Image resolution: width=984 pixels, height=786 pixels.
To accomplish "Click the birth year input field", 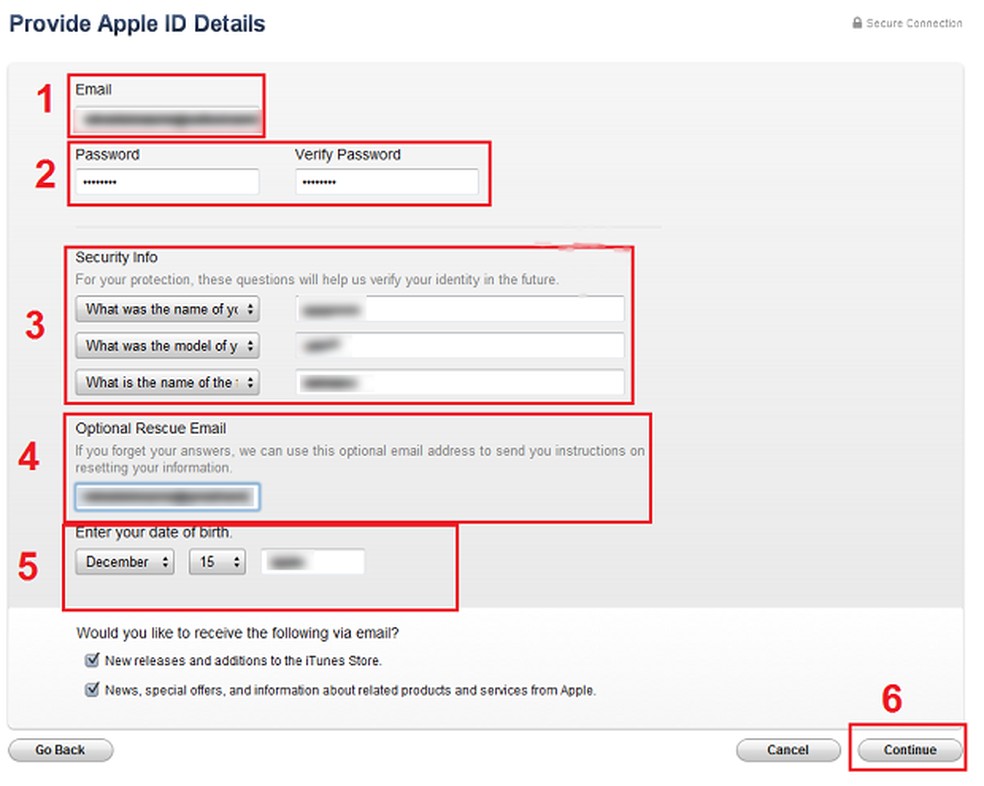I will tap(313, 561).
